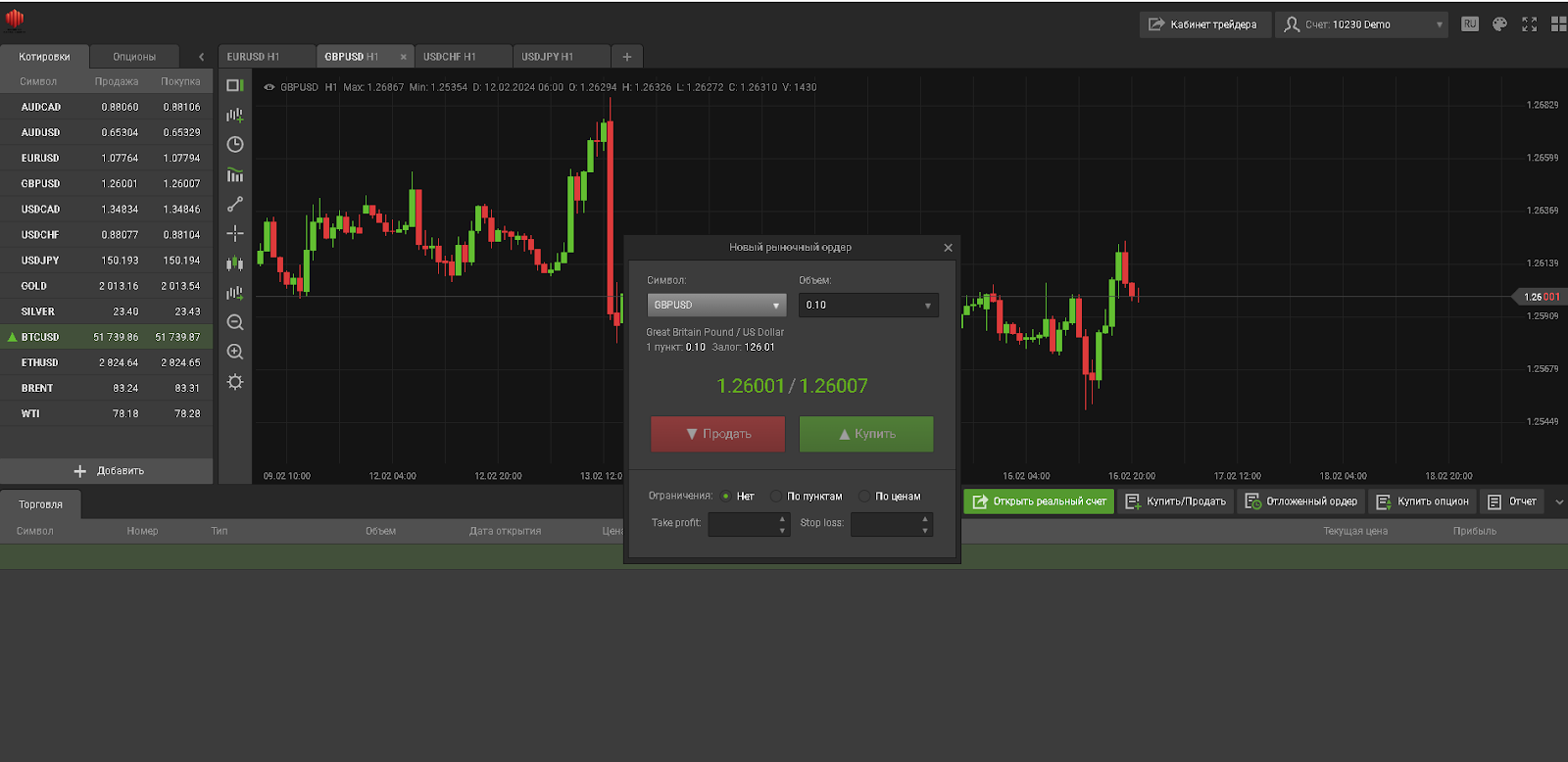Screen dimensions: 1568x762
Task: Select the 'Нет' restriction radio button
Action: (726, 497)
